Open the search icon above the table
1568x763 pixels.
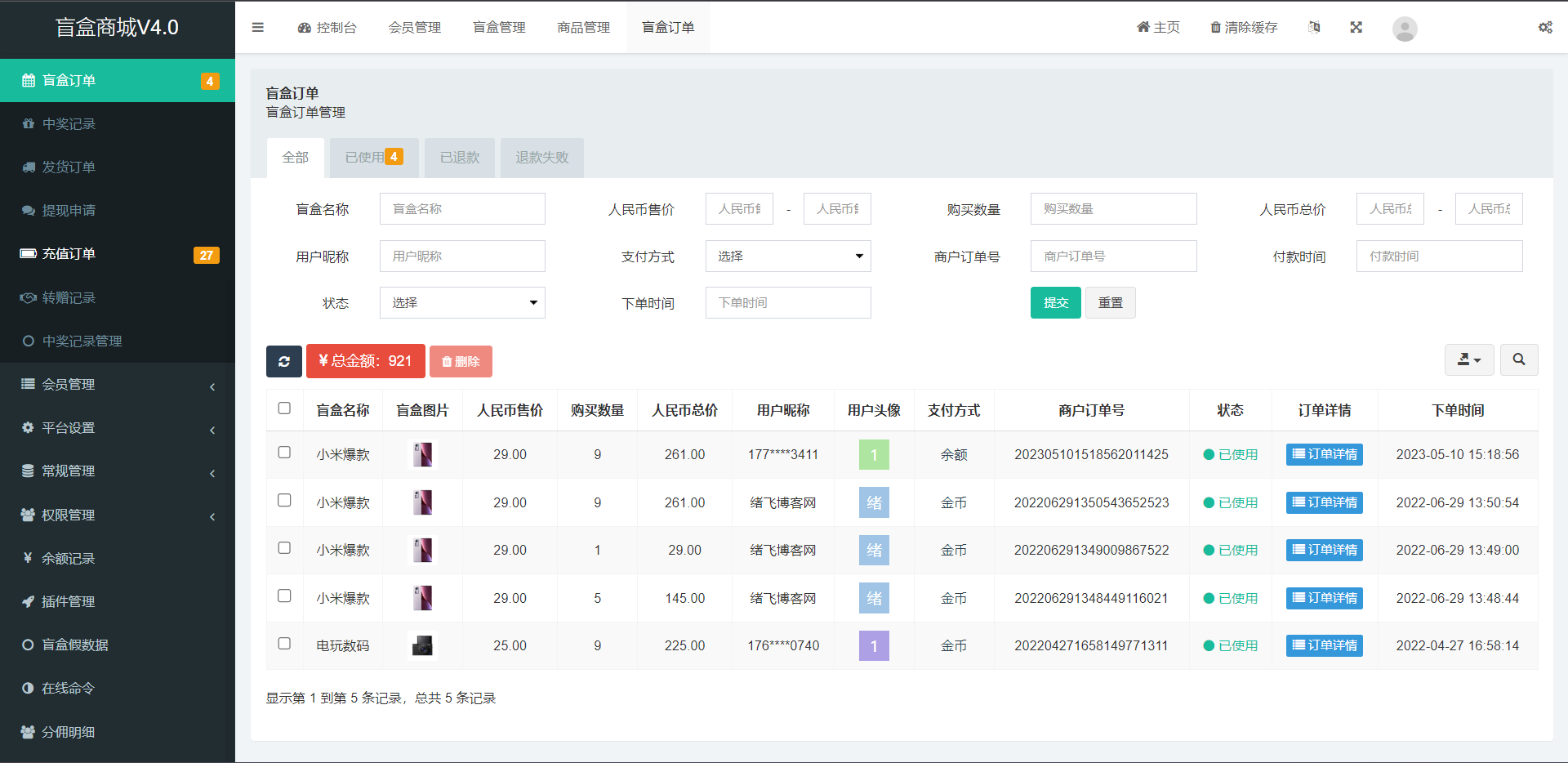(x=1518, y=359)
